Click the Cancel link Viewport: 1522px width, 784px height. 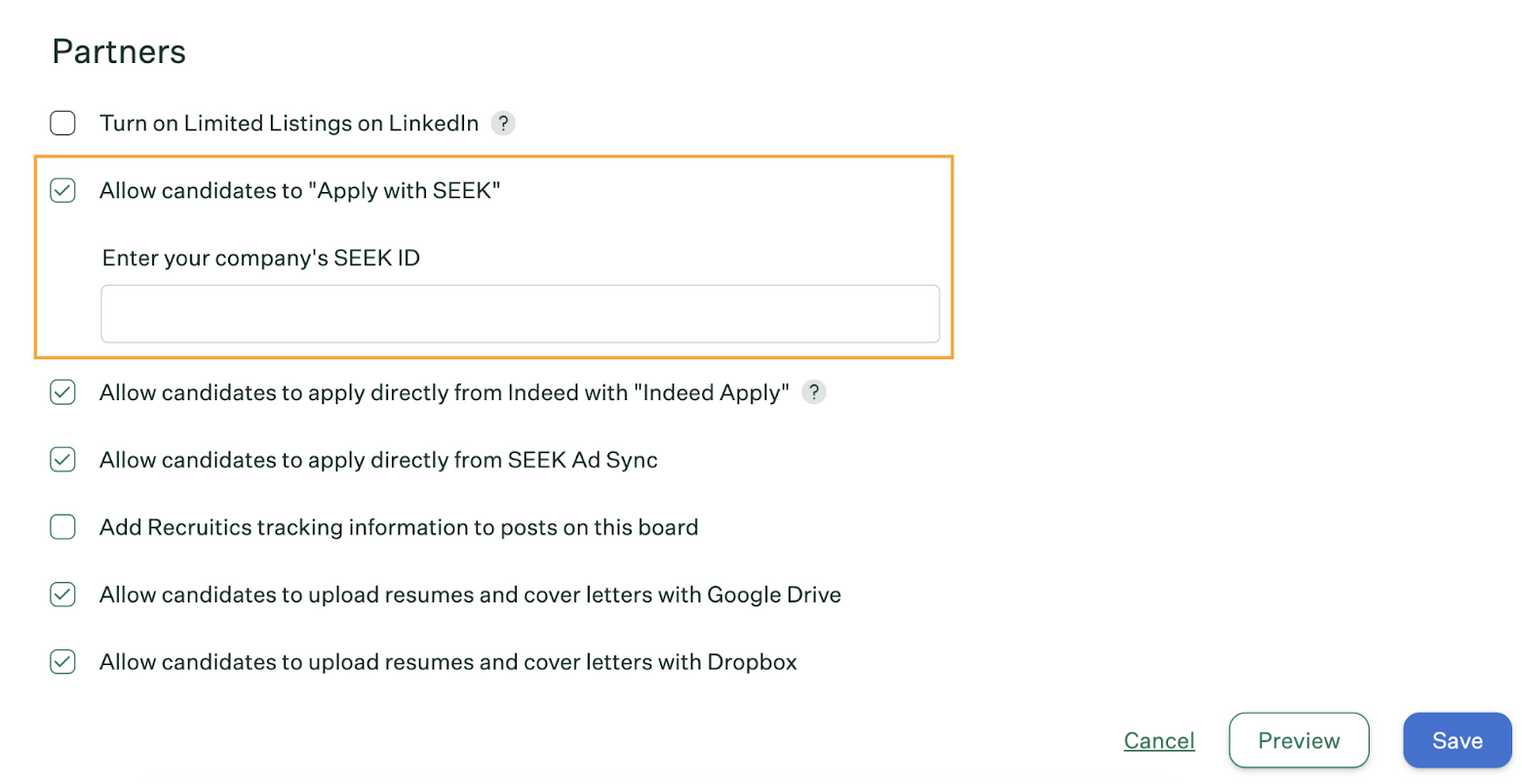pyautogui.click(x=1159, y=741)
